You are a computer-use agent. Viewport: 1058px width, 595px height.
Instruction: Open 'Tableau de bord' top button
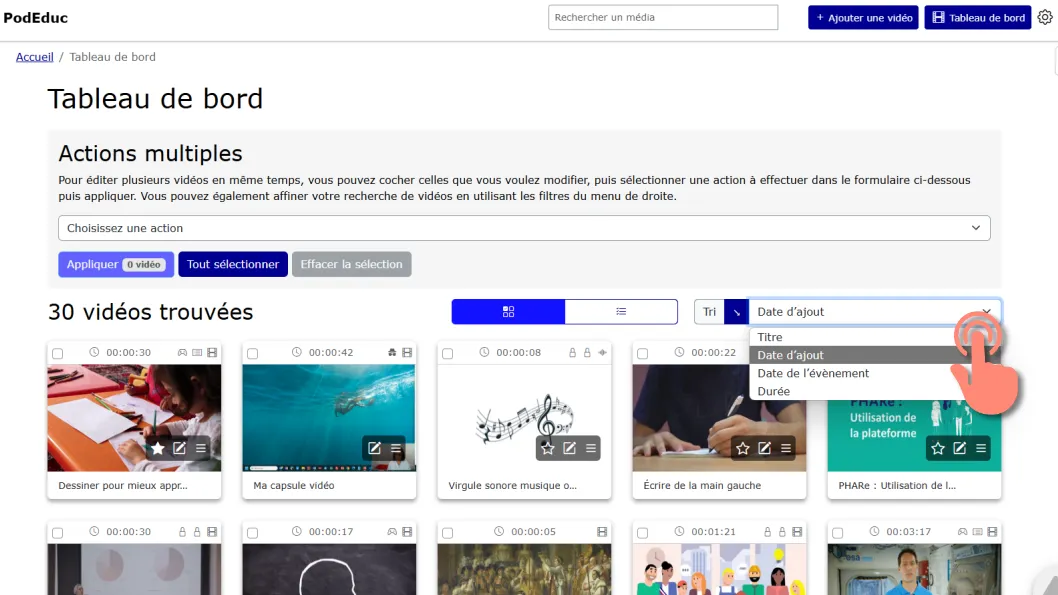pos(978,18)
